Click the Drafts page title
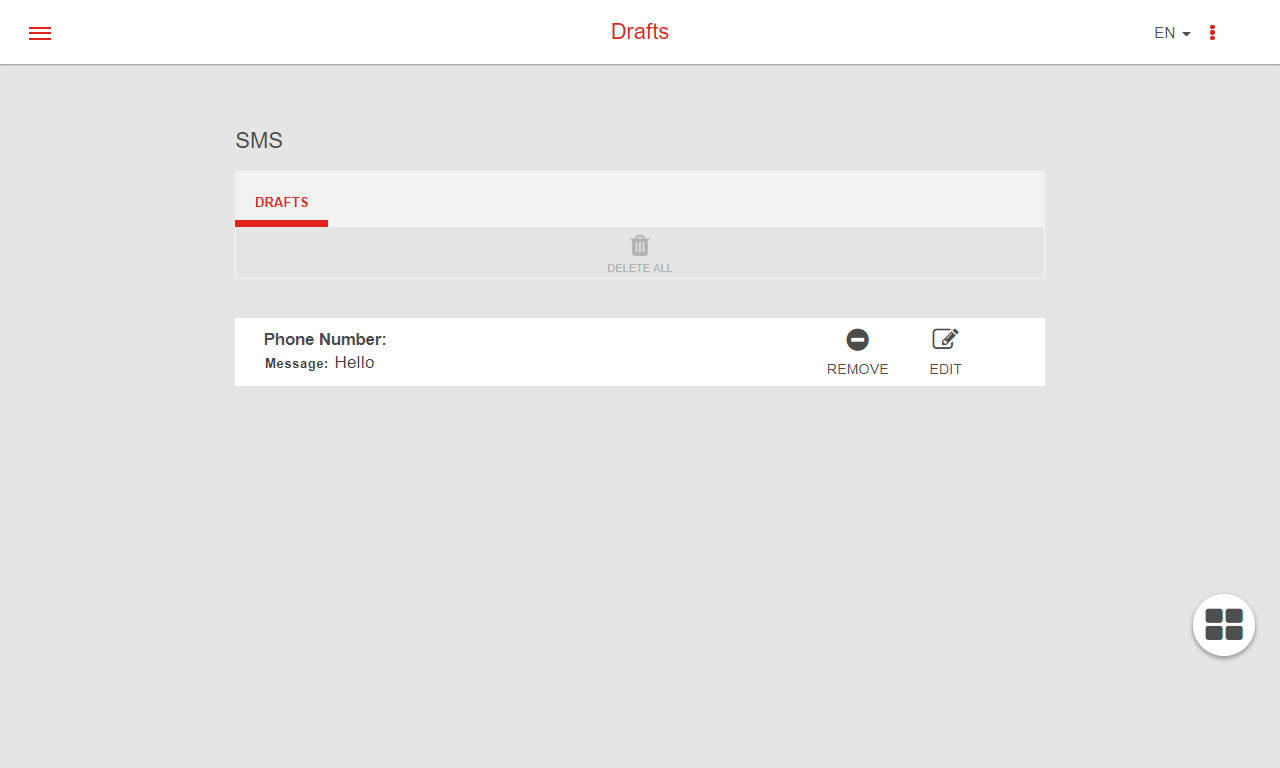 (x=640, y=32)
